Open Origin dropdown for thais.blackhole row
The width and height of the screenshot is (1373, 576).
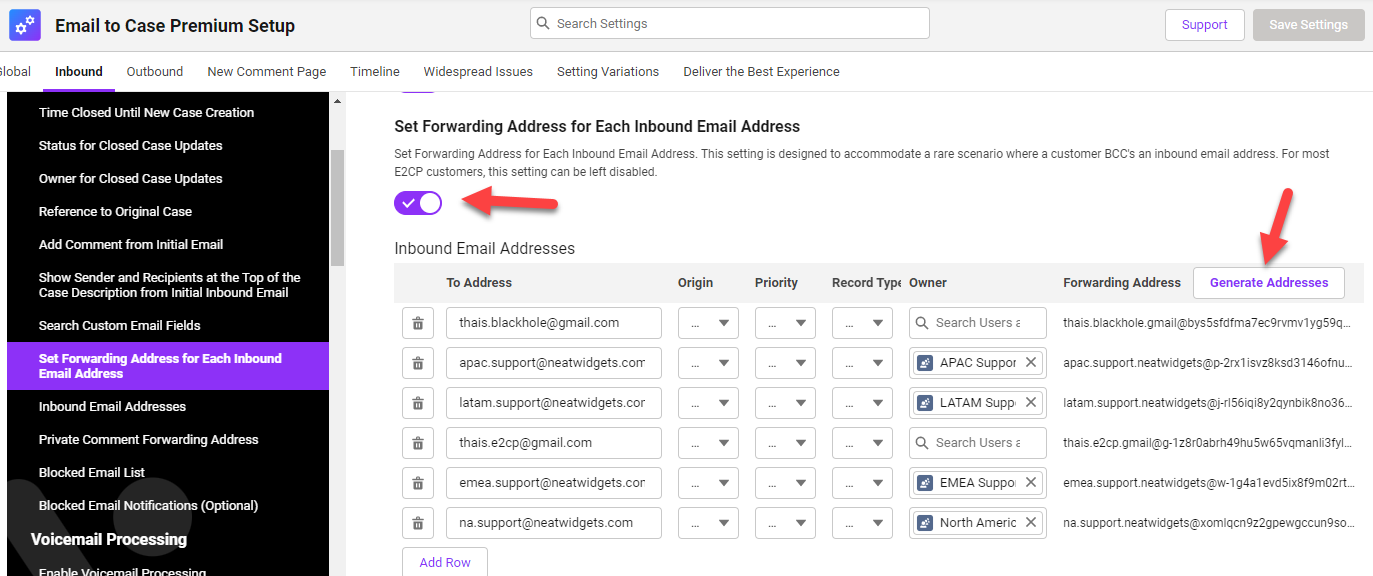coord(708,323)
